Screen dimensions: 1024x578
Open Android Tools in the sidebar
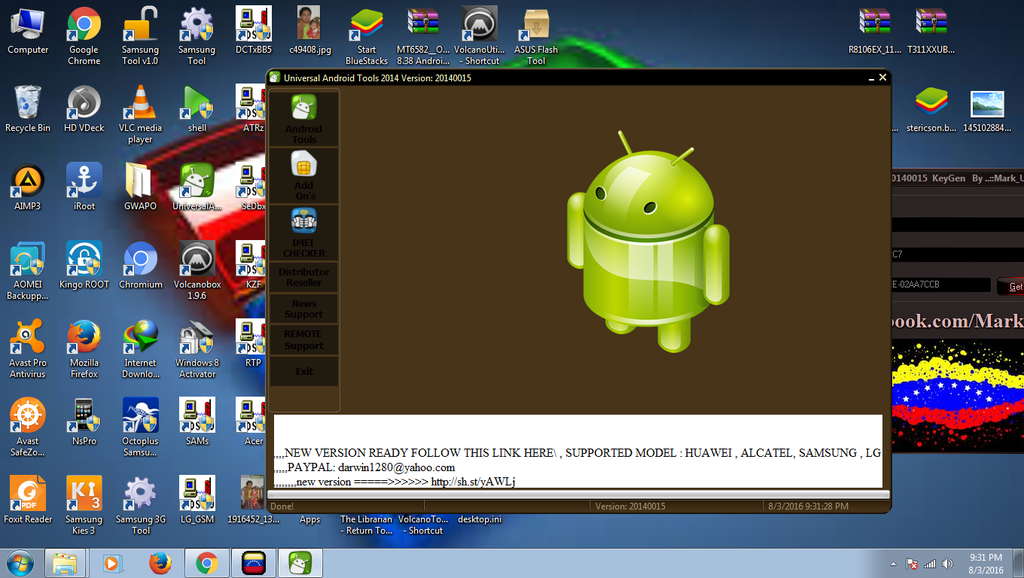[304, 119]
